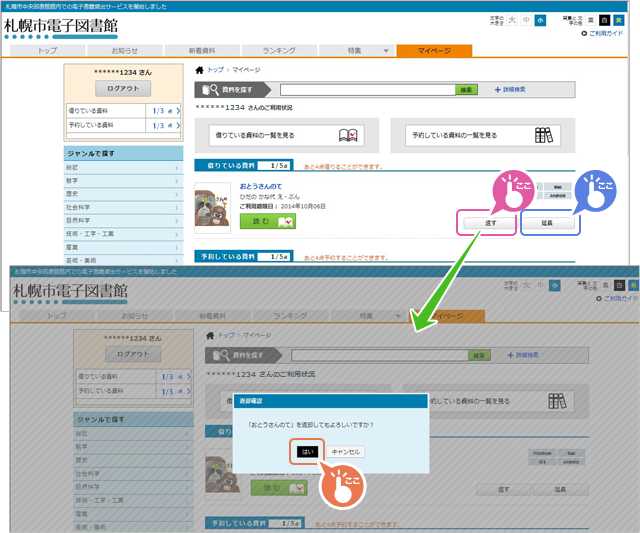Click the green 検索 button in upper page
The width and height of the screenshot is (640, 533).
[466, 90]
